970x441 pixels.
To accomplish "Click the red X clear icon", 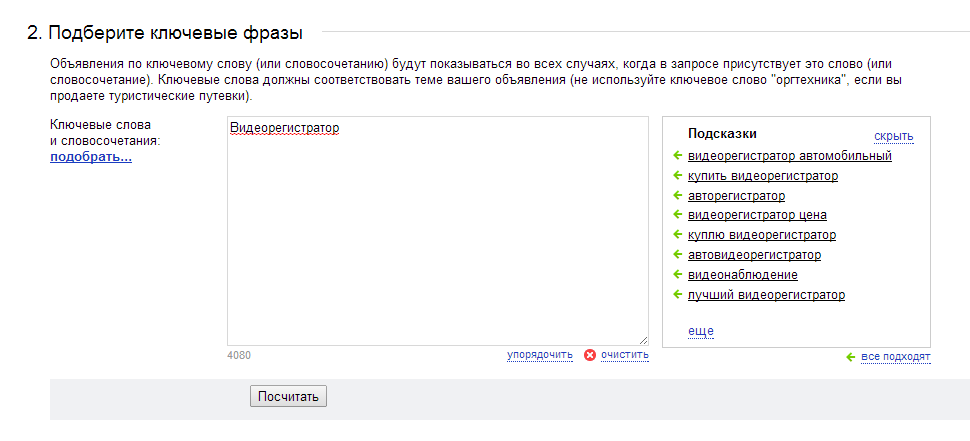I will click(590, 355).
